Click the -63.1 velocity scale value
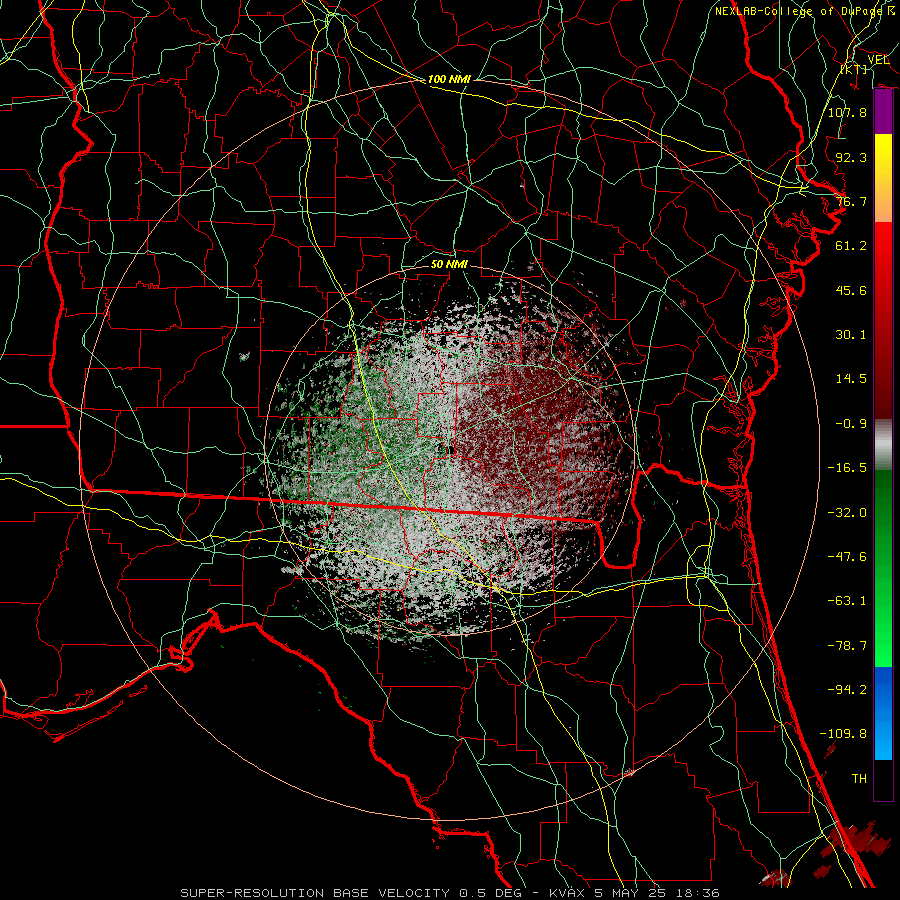This screenshot has width=900, height=900. [847, 600]
